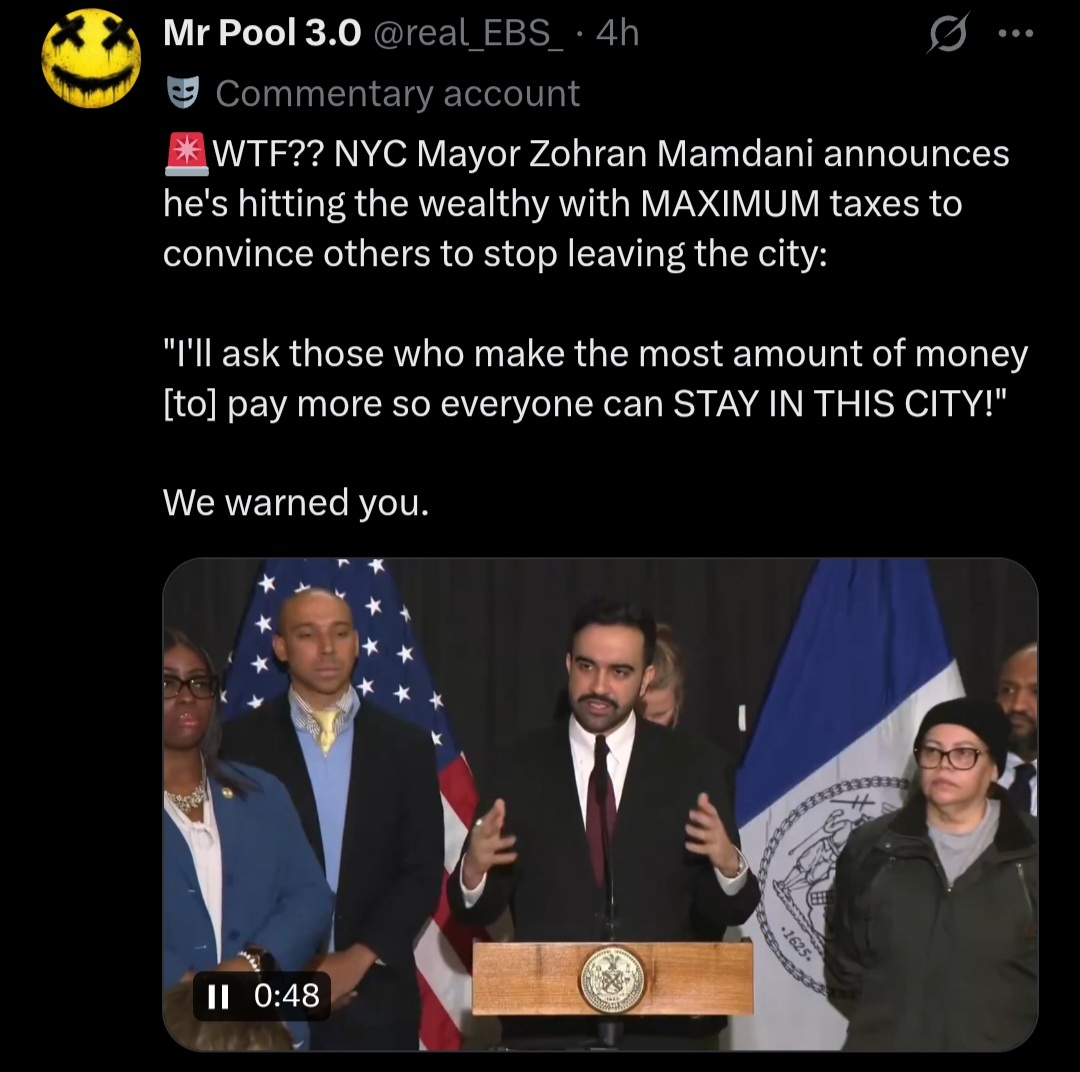Click the Grok slashed-circle icon
The width and height of the screenshot is (1080, 1072).
pos(948,33)
